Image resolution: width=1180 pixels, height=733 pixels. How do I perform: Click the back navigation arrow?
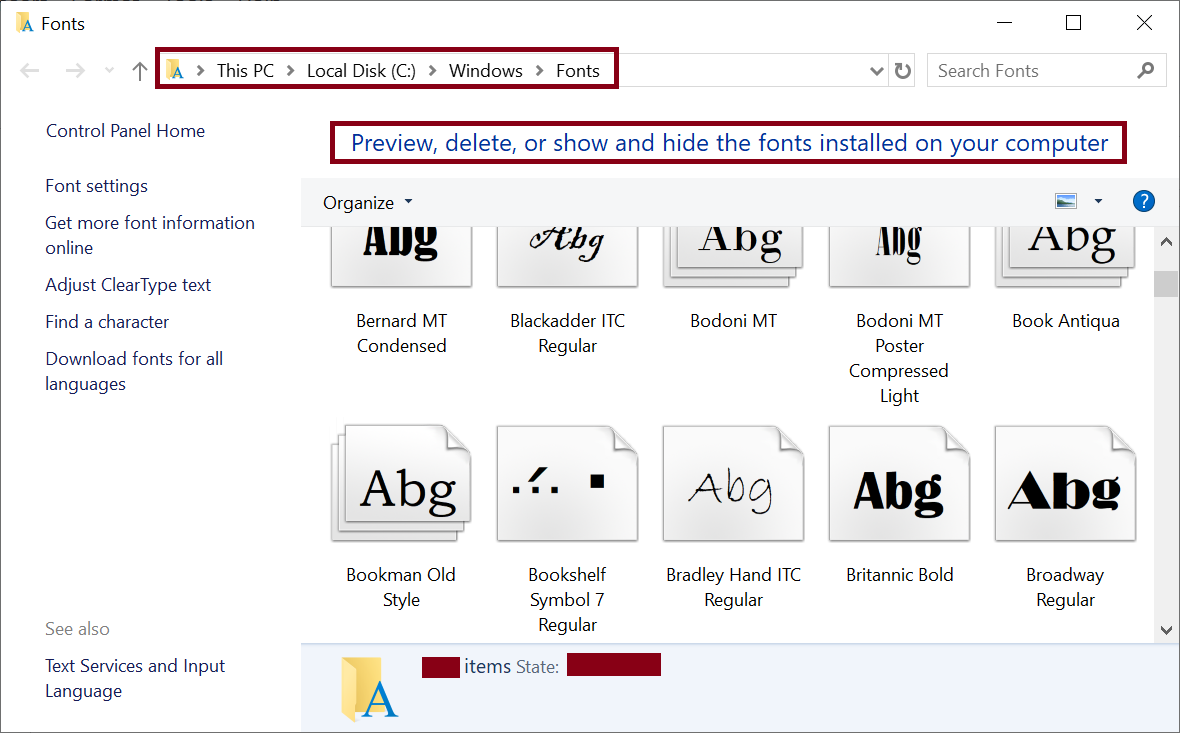[29, 69]
